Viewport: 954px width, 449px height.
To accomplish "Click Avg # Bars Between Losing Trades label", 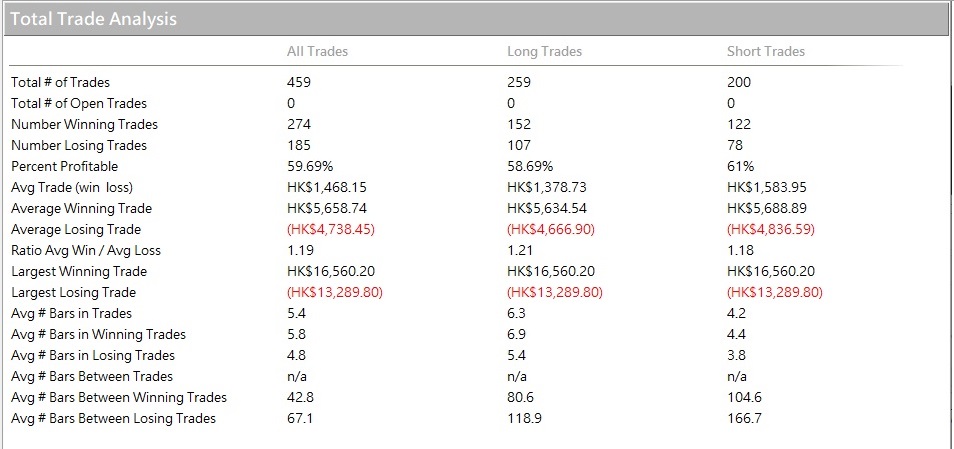I will point(113,418).
